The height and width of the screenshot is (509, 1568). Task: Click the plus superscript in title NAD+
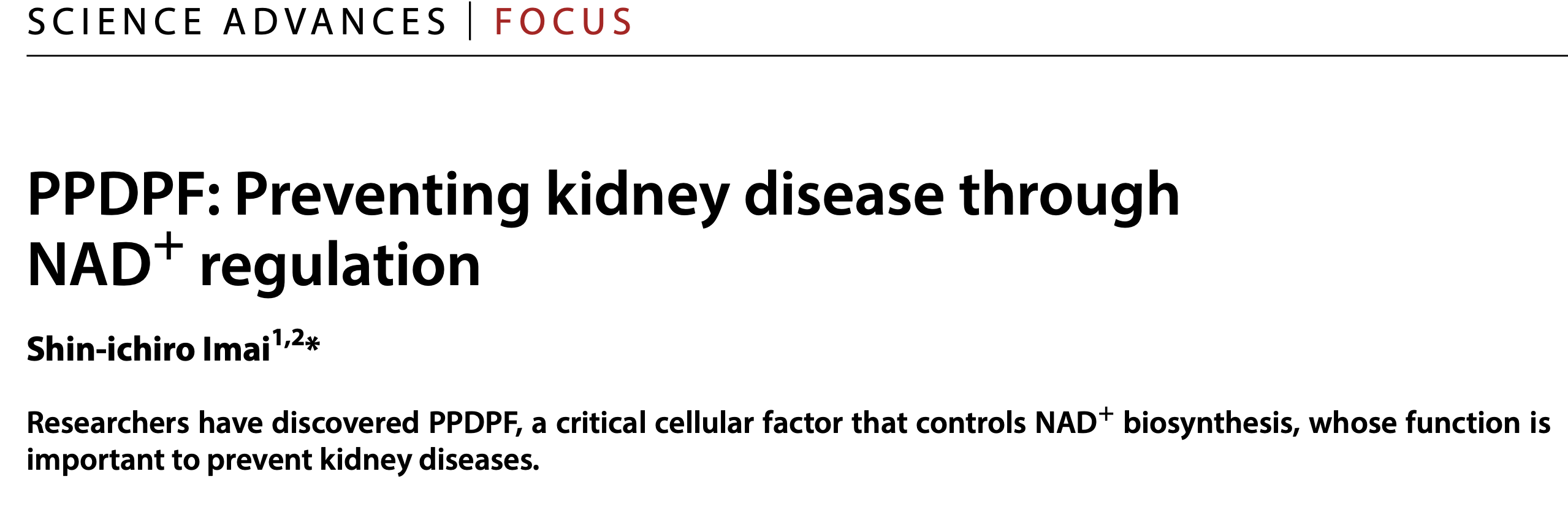(169, 248)
